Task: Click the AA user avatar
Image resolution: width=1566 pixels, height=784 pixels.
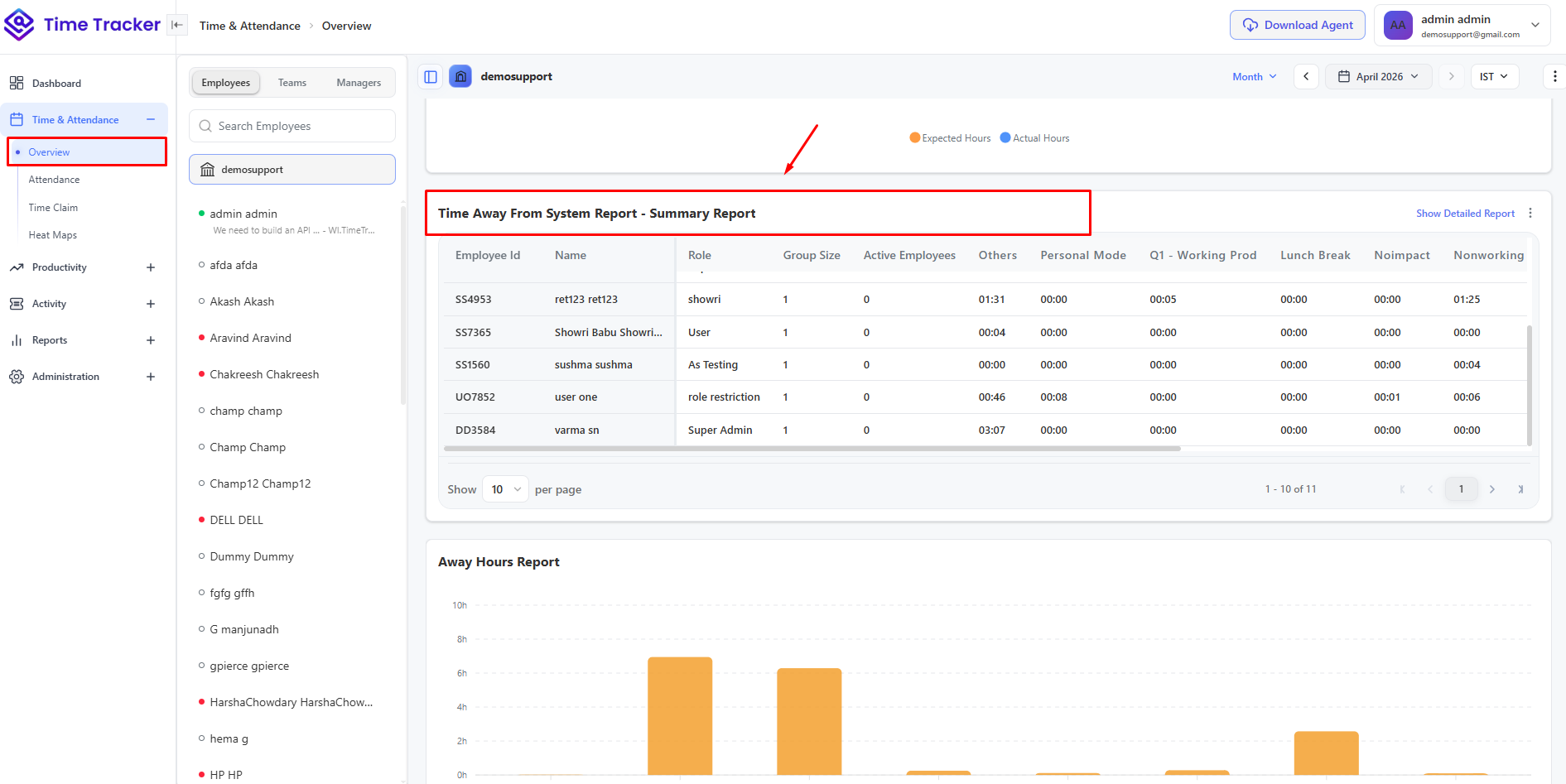Action: [x=1398, y=26]
